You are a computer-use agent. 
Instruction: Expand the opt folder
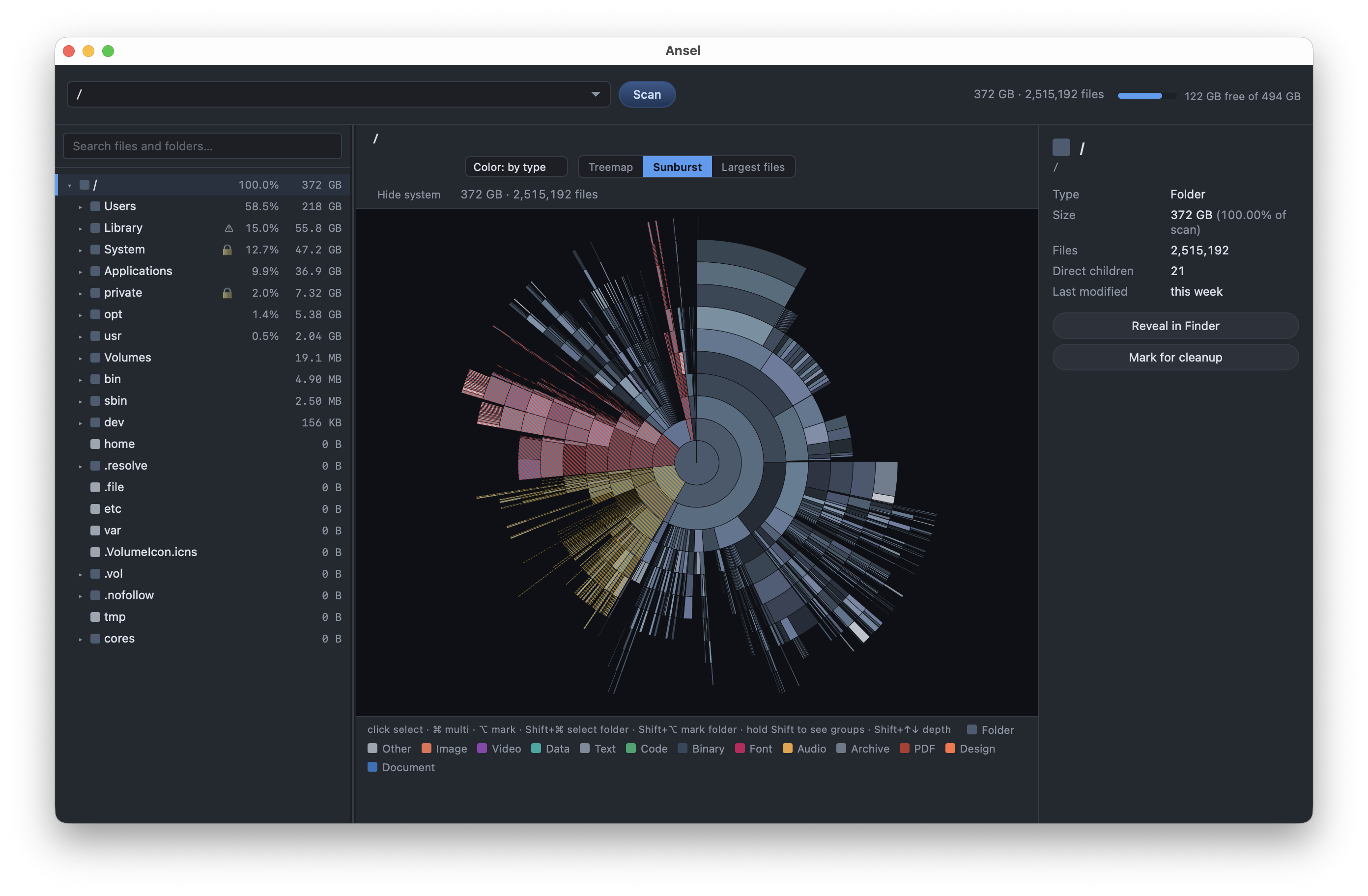[81, 315]
